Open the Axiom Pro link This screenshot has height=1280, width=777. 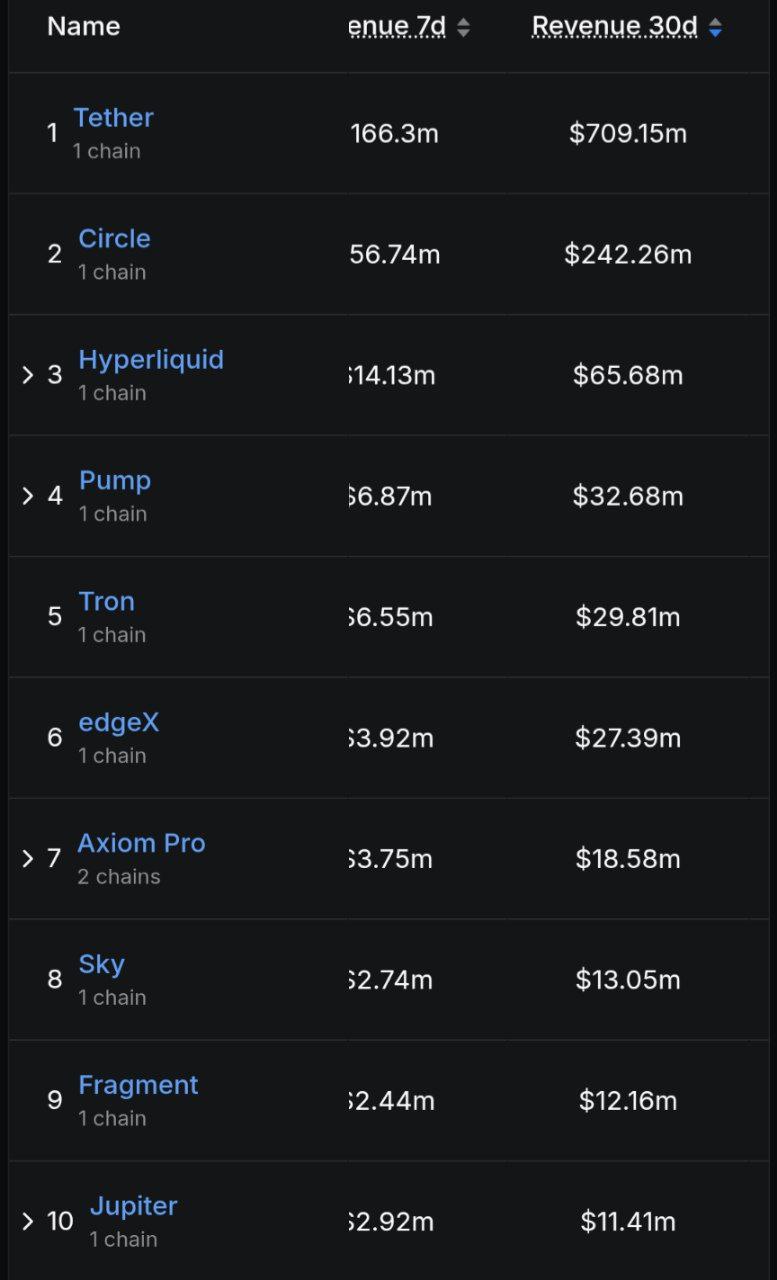point(141,844)
